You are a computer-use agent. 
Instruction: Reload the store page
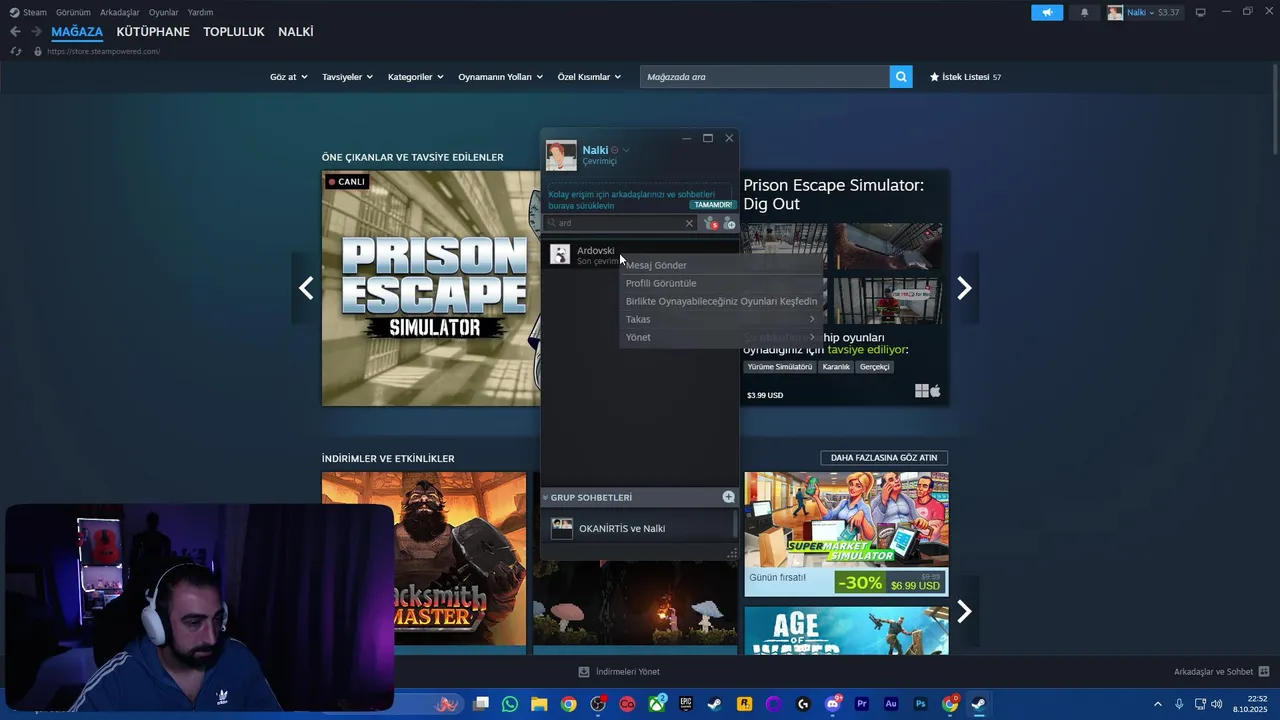16,51
